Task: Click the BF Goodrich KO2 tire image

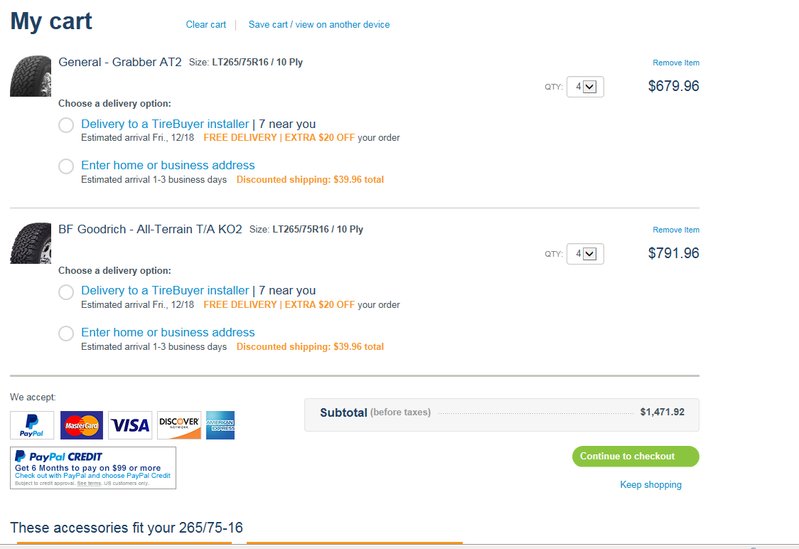Action: click(31, 243)
